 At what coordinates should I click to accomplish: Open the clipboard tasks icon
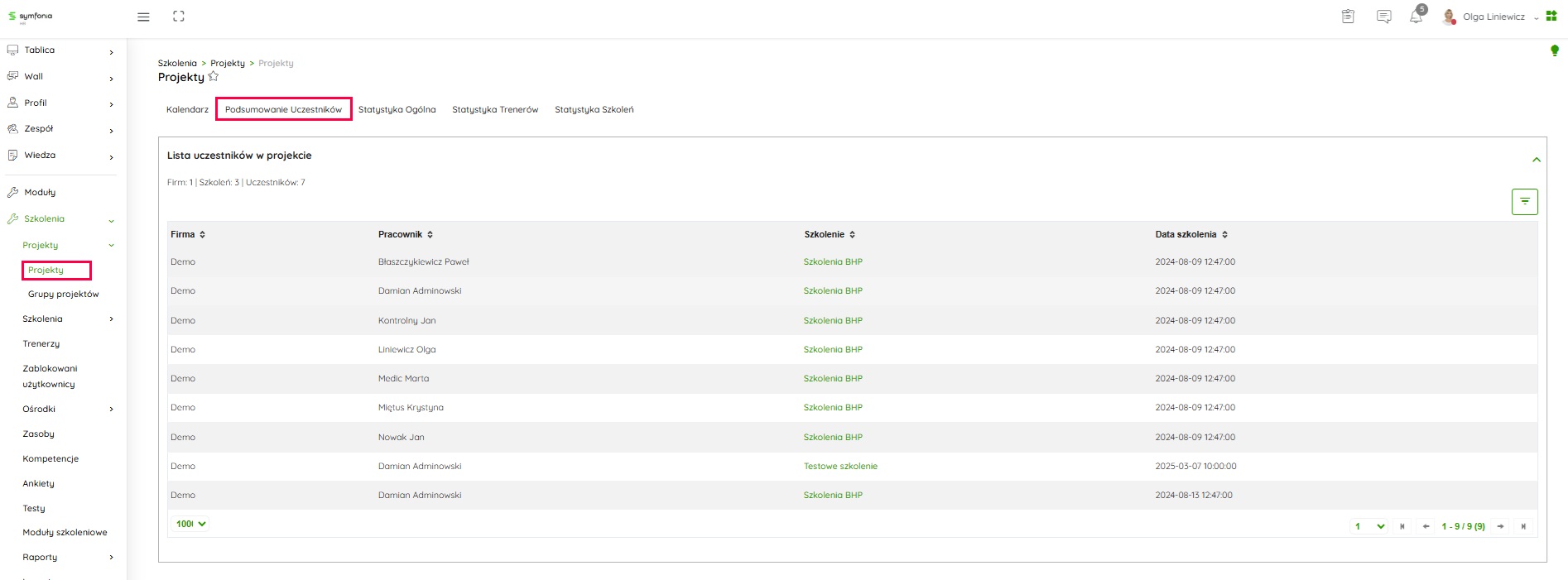pos(1348,17)
